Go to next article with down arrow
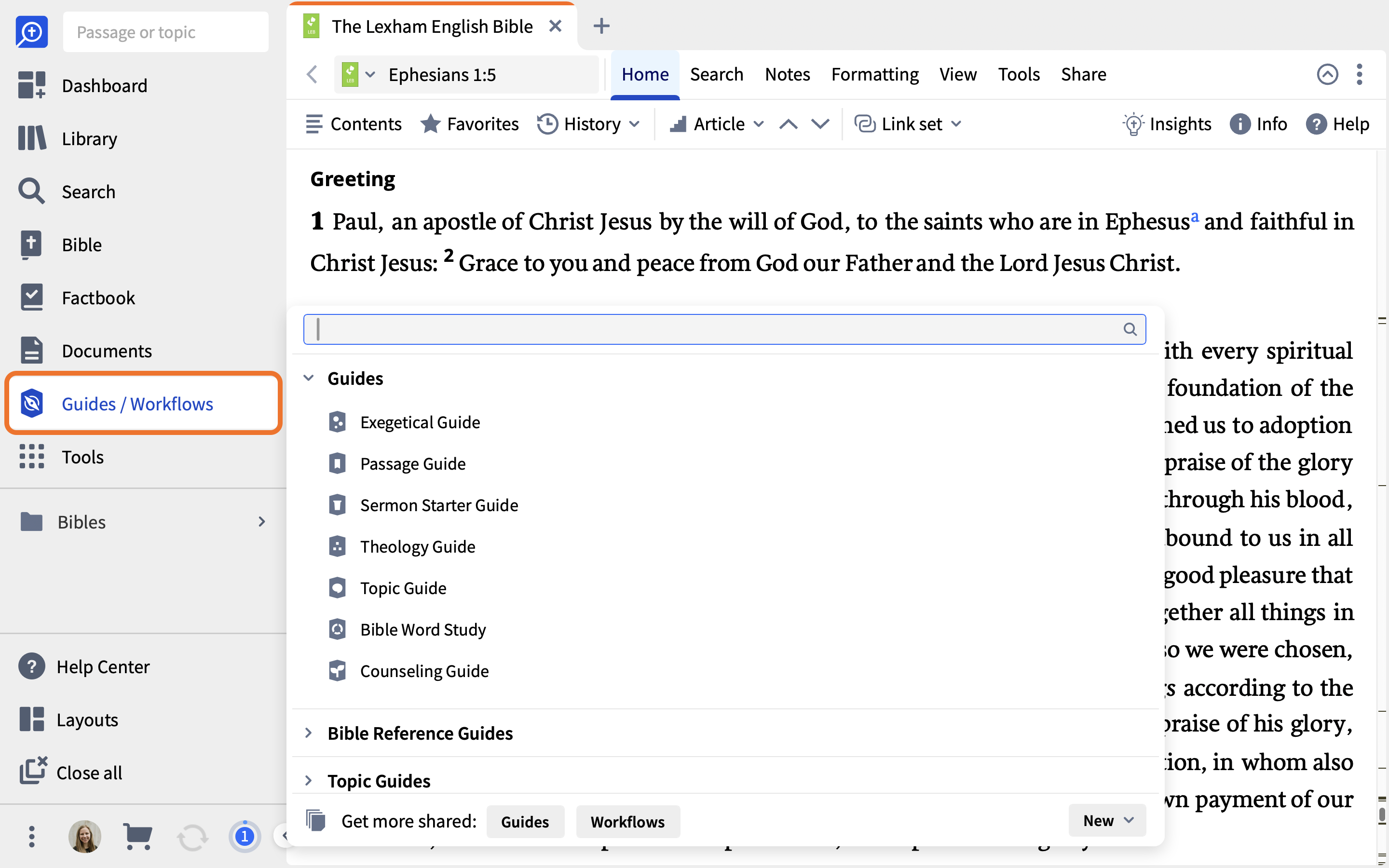Screen dimensions: 1389x868 (820, 124)
